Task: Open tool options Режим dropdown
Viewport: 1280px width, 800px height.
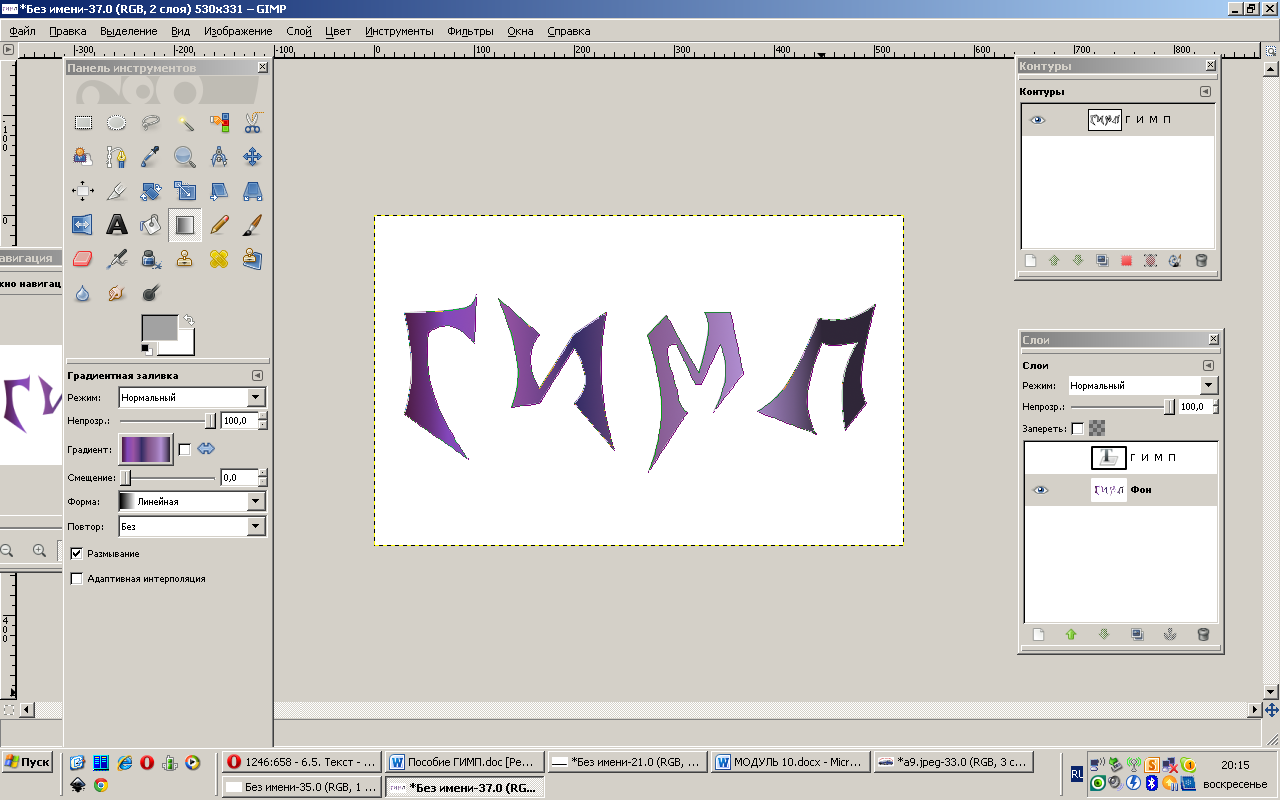Action: pos(192,397)
